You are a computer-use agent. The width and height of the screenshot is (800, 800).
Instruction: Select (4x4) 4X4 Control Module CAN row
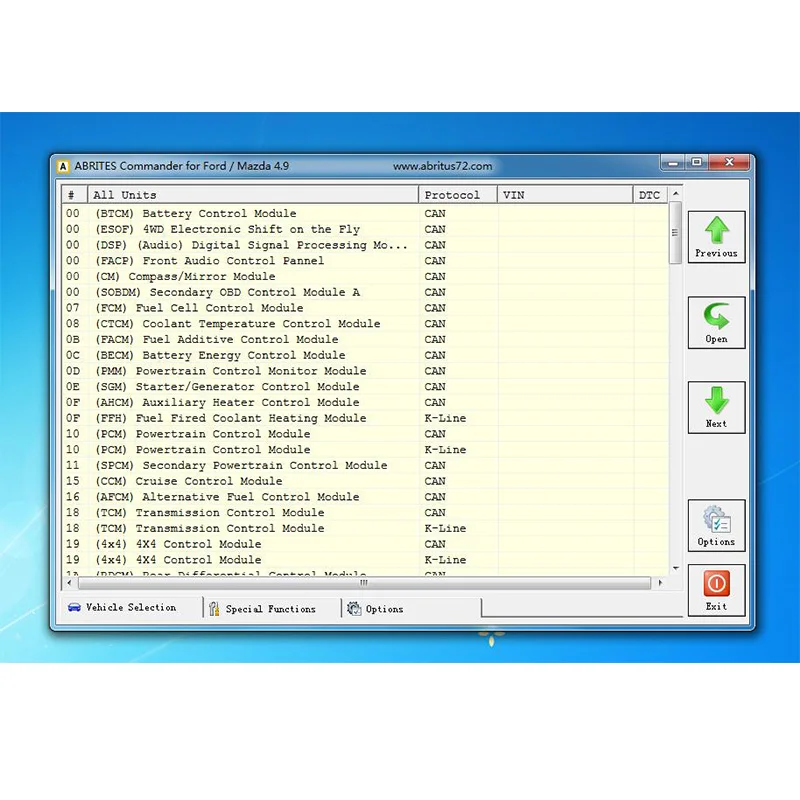365,544
